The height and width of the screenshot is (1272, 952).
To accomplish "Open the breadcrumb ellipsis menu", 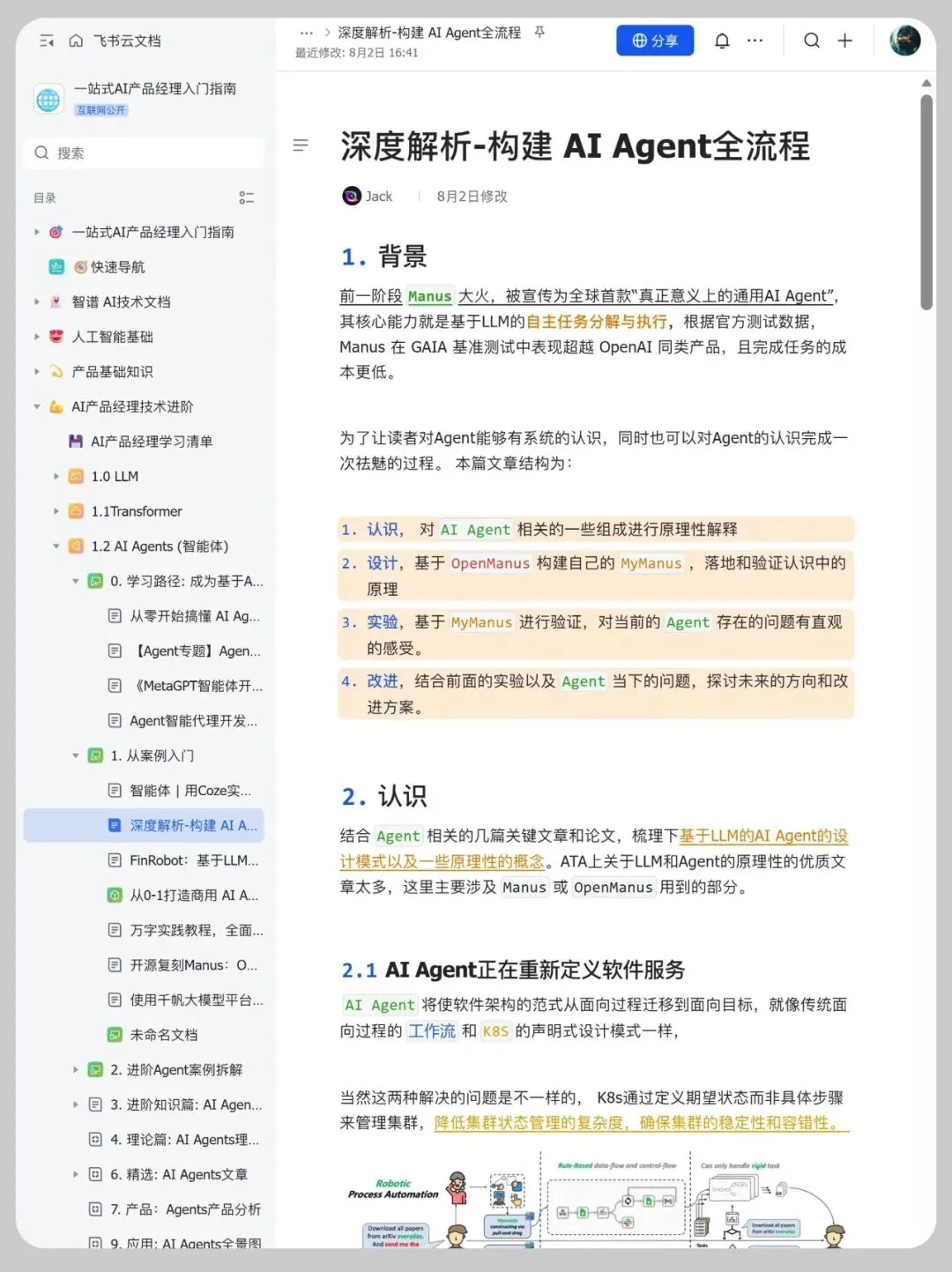I will click(307, 33).
